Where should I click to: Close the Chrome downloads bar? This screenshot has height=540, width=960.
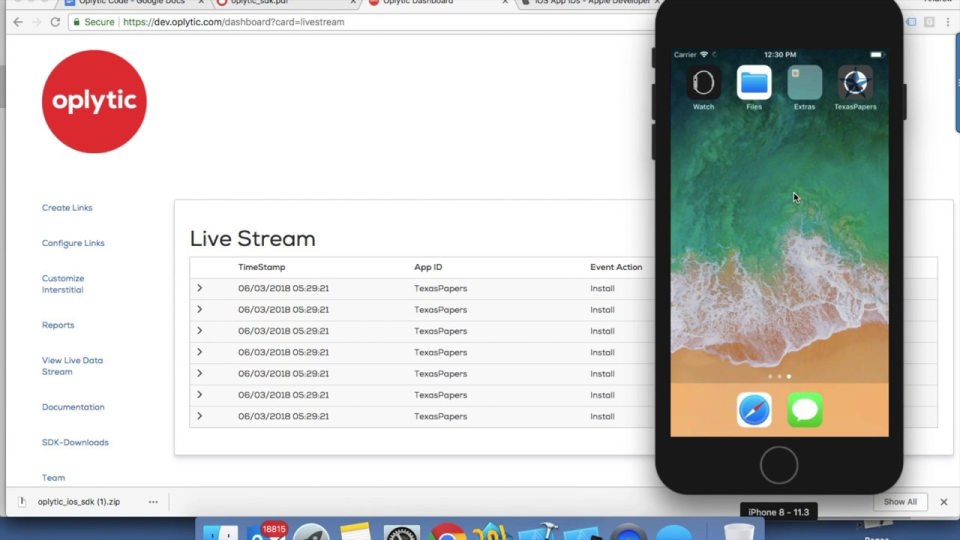[x=943, y=502]
